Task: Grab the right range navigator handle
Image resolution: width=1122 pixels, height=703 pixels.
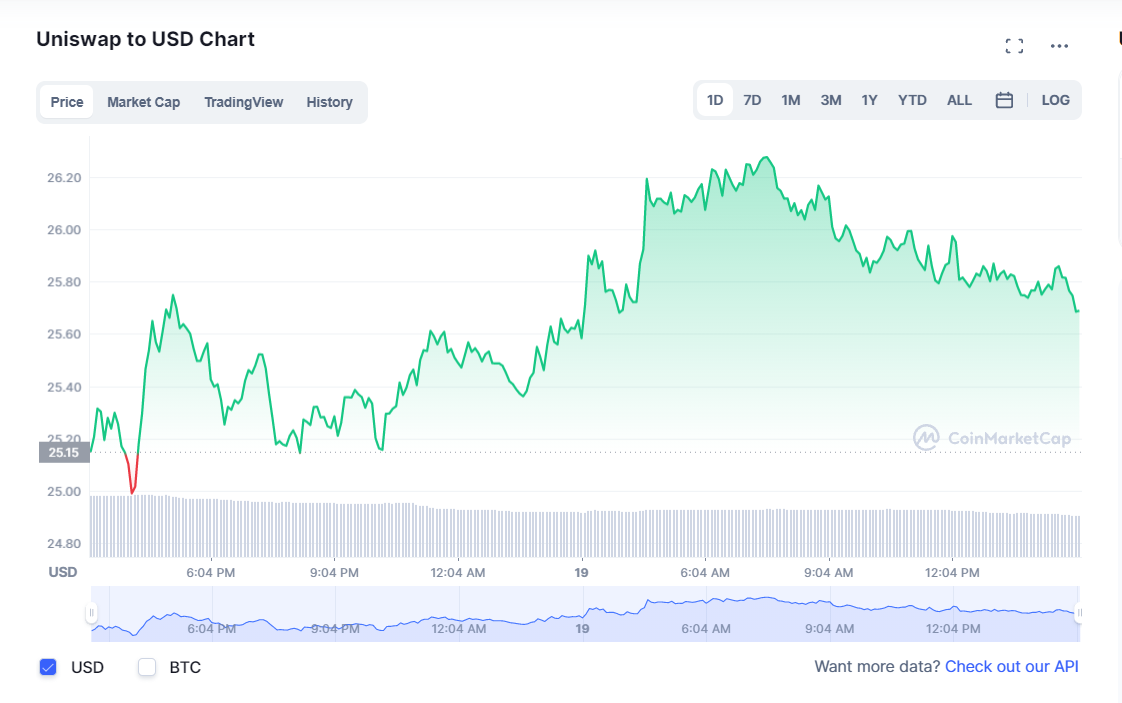Action: [x=1079, y=613]
